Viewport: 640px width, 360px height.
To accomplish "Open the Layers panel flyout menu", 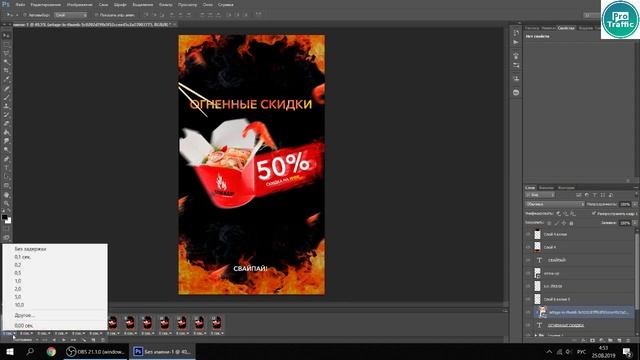I will [636, 187].
